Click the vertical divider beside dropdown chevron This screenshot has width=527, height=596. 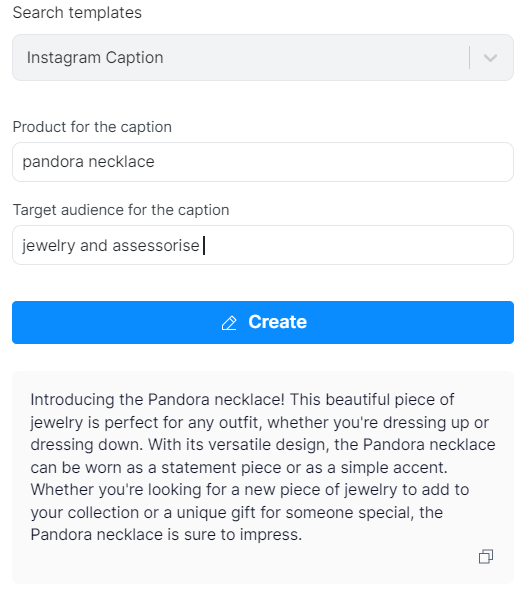click(470, 58)
